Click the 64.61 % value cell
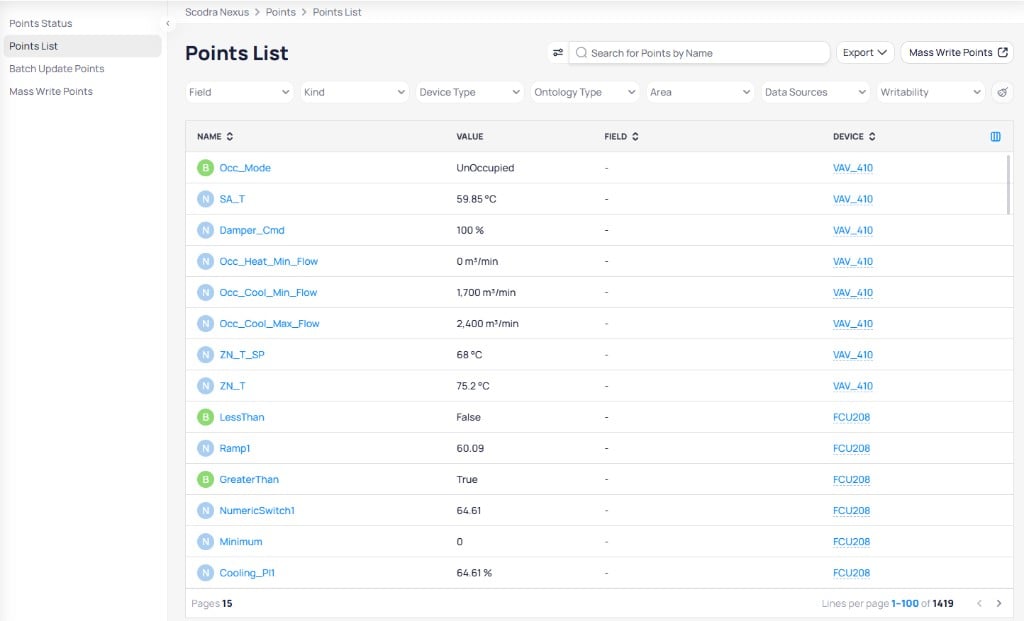 tap(474, 573)
